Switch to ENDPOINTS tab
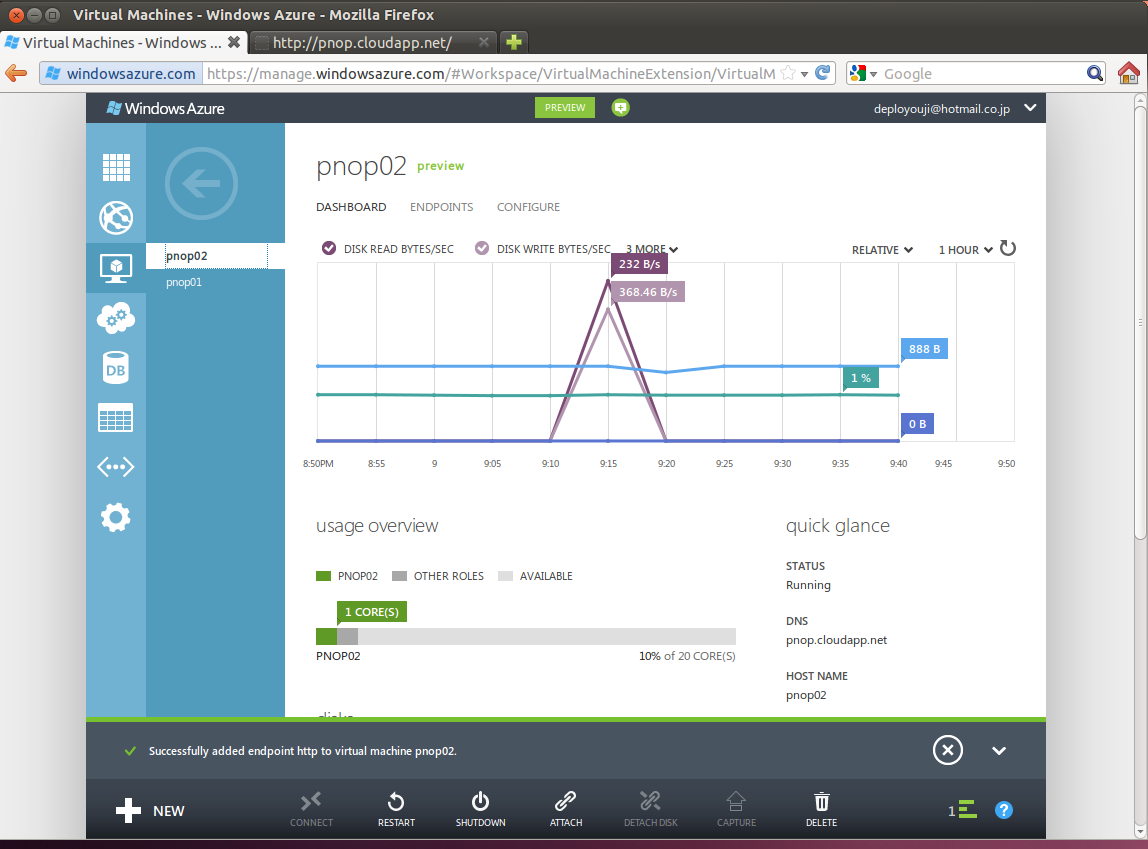This screenshot has height=849, width=1148. pyautogui.click(x=441, y=207)
